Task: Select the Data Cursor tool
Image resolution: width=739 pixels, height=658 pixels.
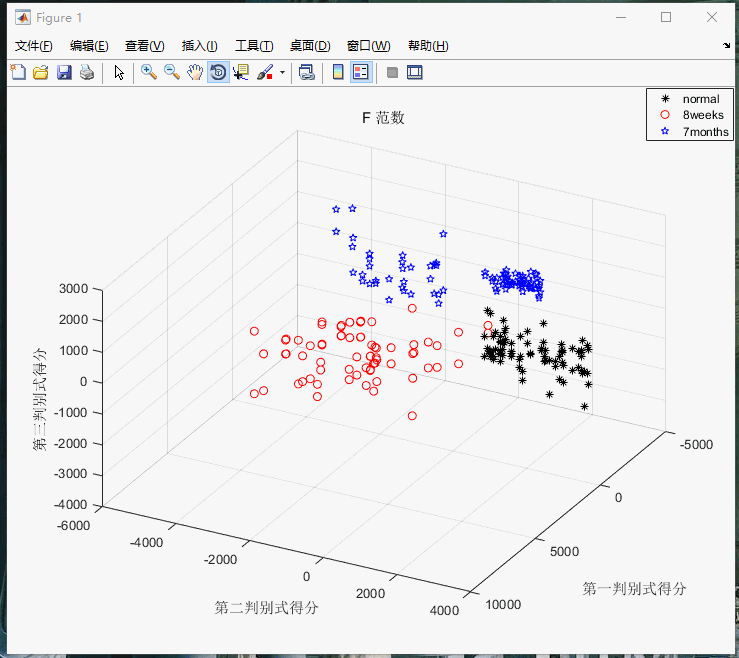Action: point(241,72)
